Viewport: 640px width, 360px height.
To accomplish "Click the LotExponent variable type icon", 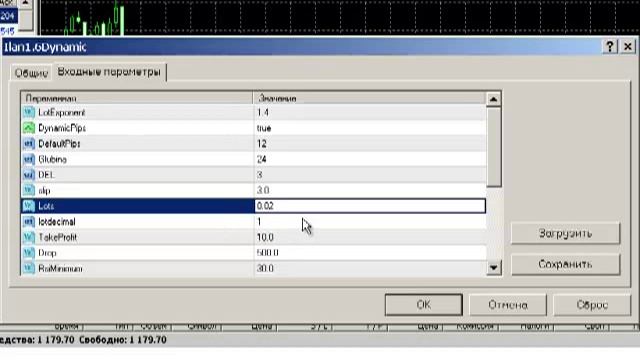I will pyautogui.click(x=29, y=112).
